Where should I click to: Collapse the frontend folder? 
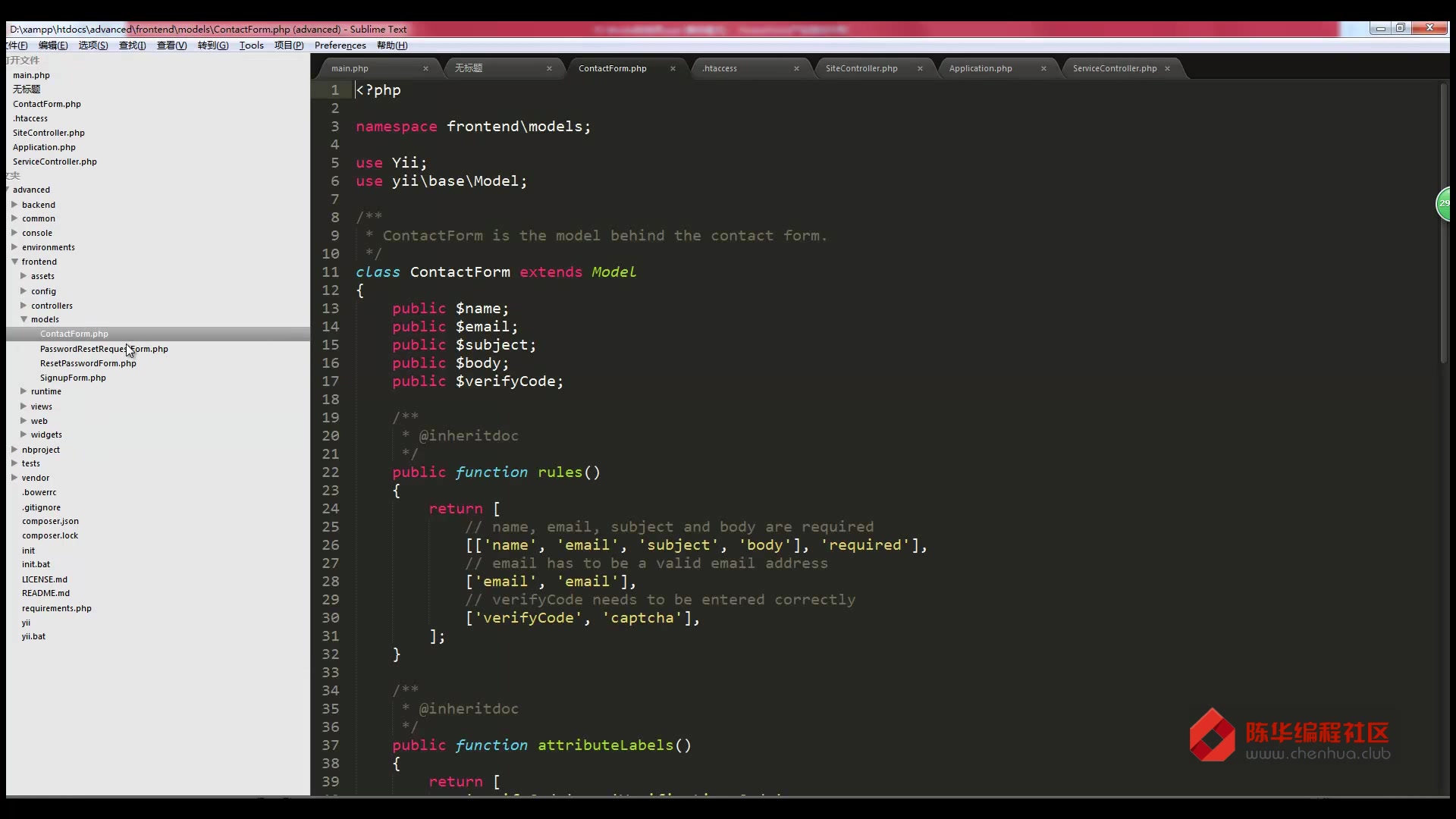click(14, 262)
